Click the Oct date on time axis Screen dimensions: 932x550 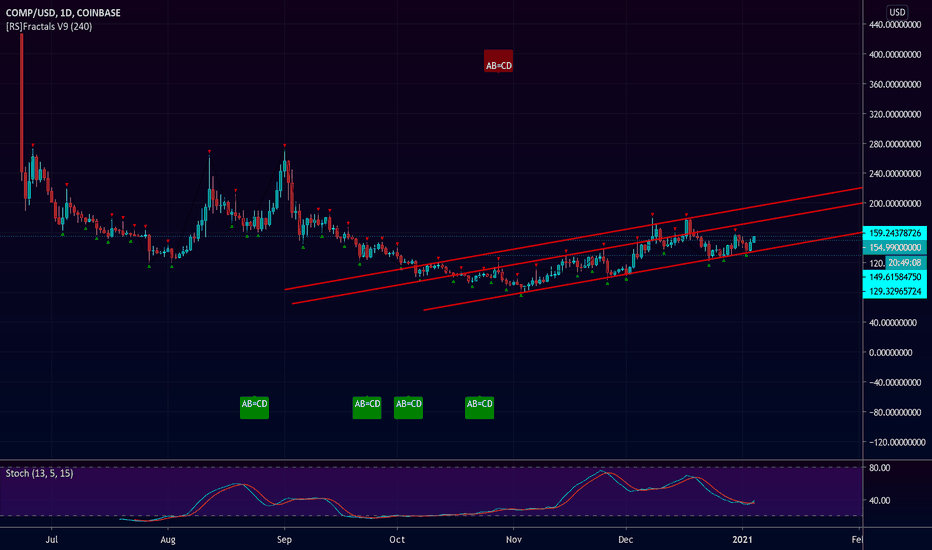(x=397, y=540)
